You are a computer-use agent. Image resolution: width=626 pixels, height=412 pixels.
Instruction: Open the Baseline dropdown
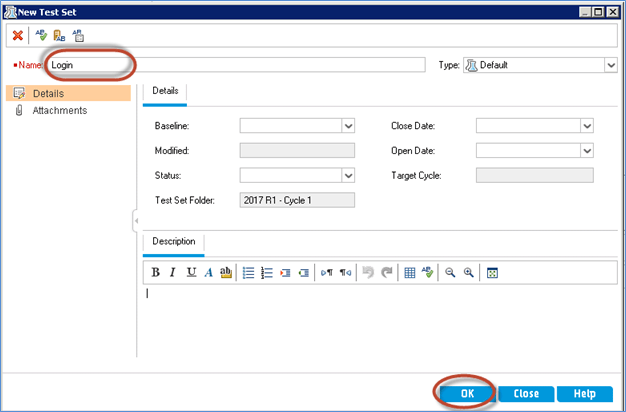(349, 126)
